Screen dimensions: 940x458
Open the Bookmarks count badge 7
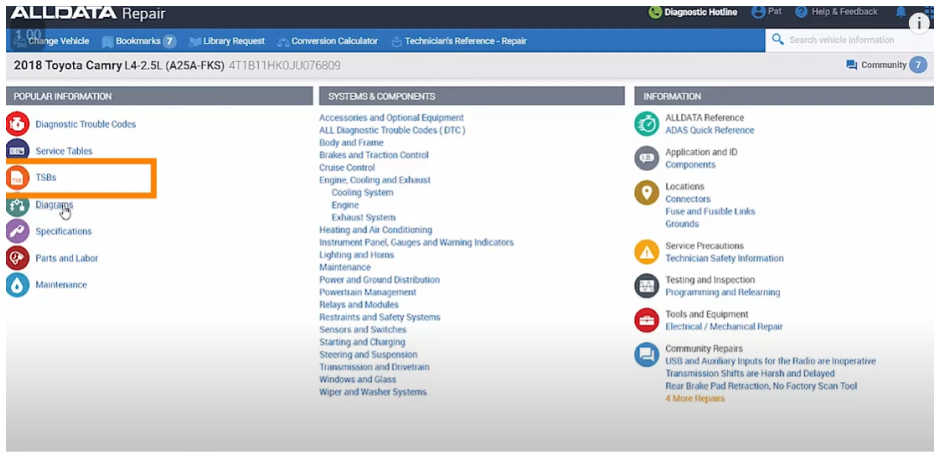coord(170,41)
